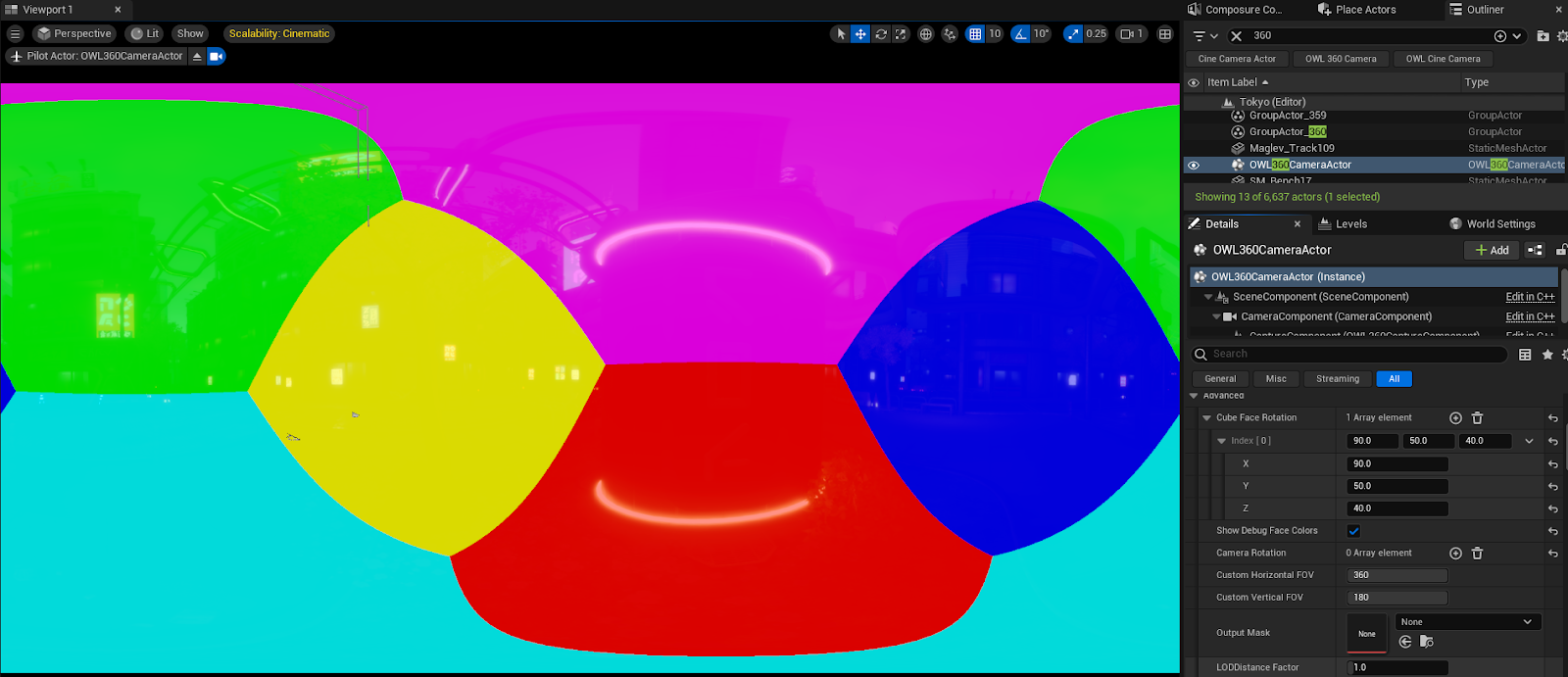The image size is (1568, 677).
Task: Collapse the Index [0] array entry
Action: [x=1221, y=441]
